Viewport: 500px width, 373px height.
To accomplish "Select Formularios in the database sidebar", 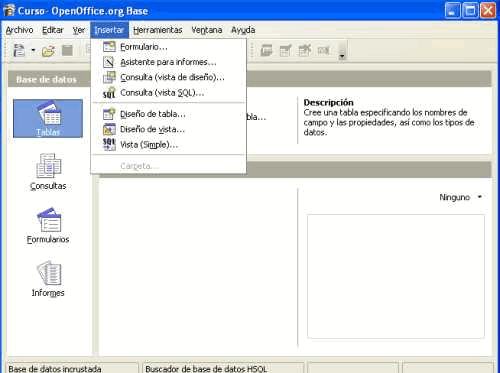I will pyautogui.click(x=48, y=225).
